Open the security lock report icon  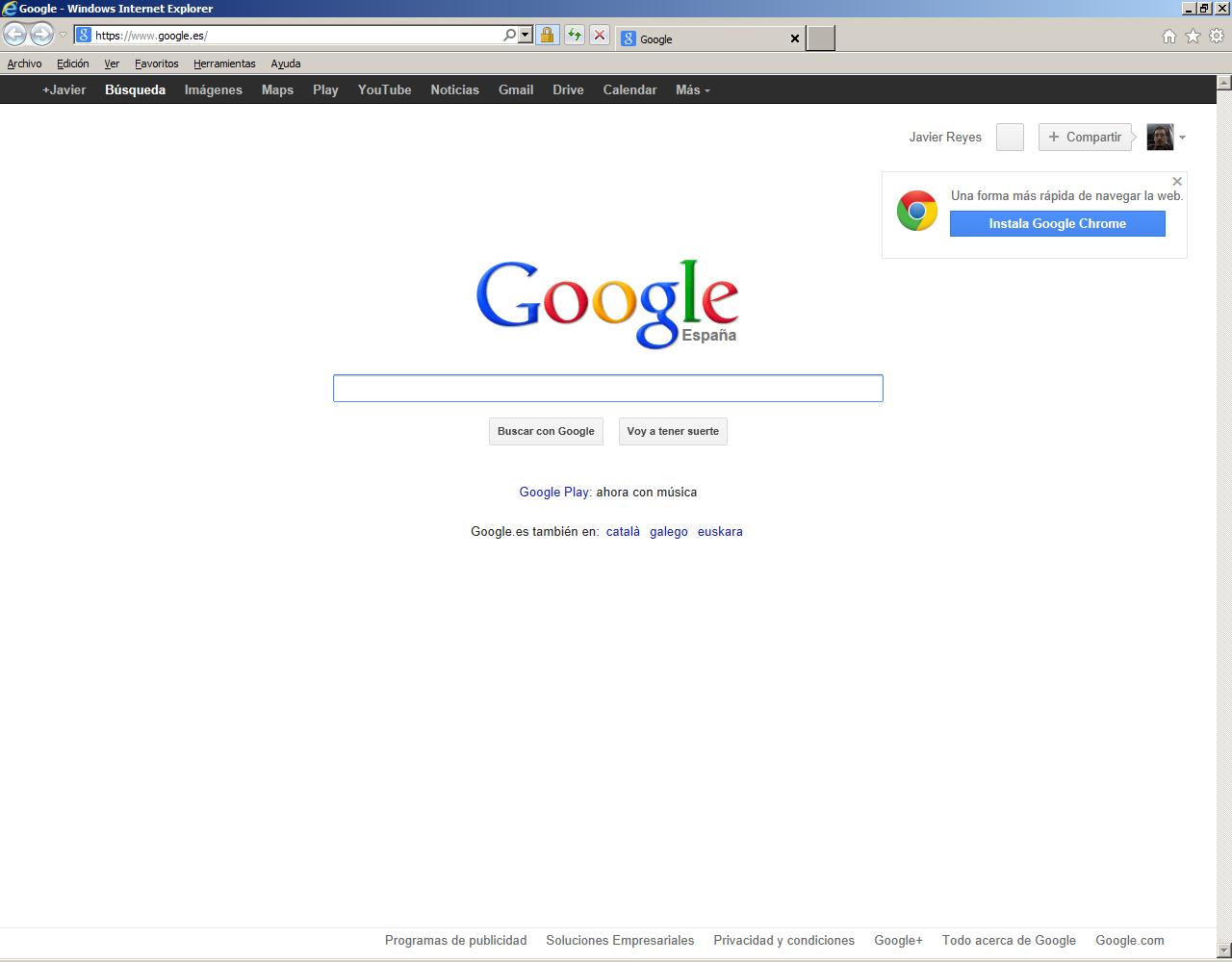coord(547,36)
